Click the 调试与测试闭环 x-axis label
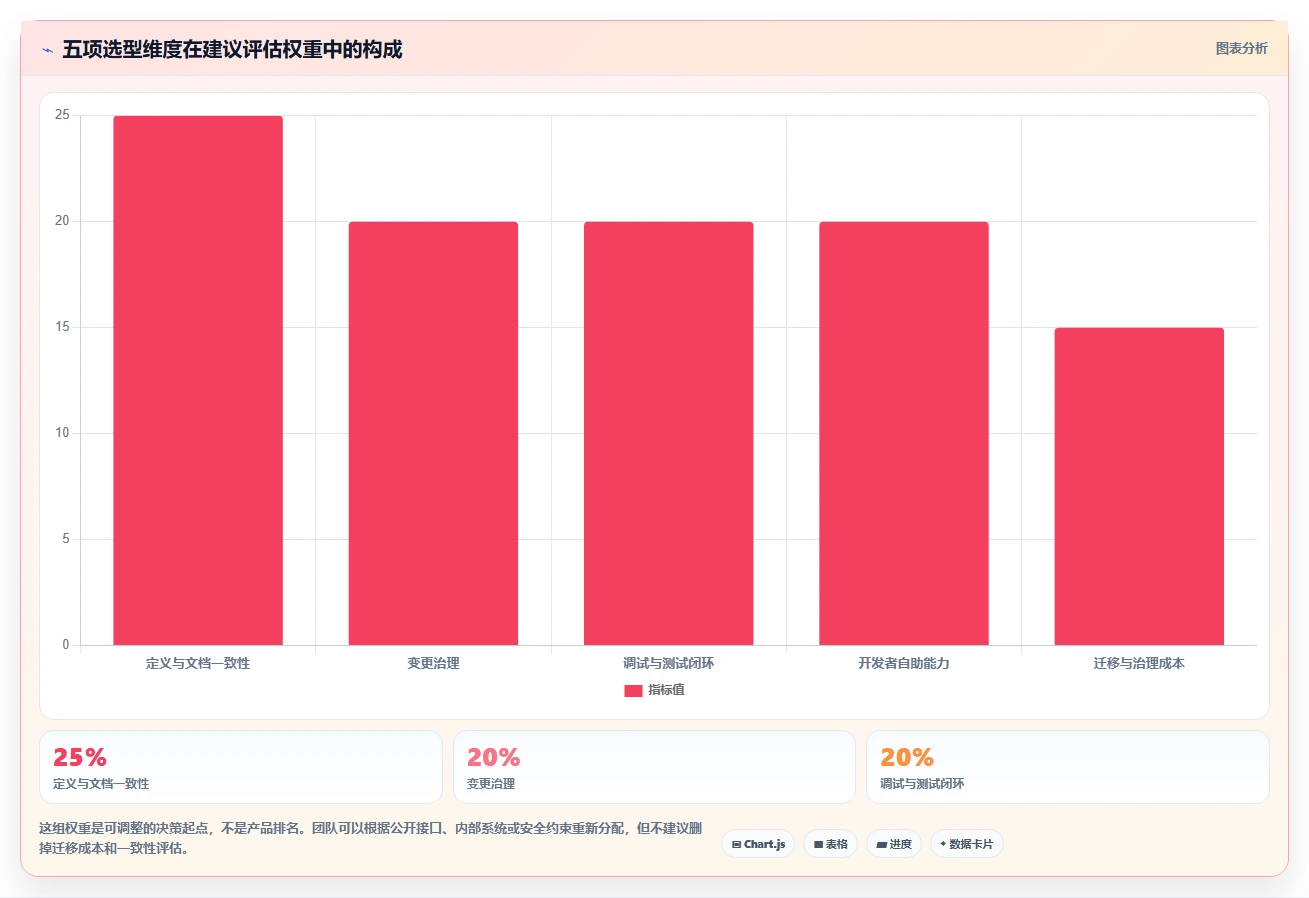The height and width of the screenshot is (898, 1309). click(x=668, y=663)
